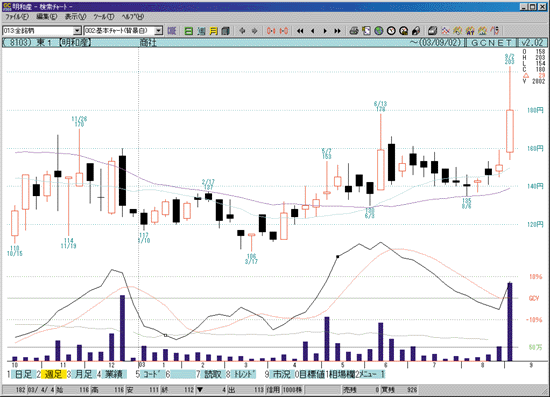Expand the 013:全銘柄 stock list dropdown

tap(77, 31)
